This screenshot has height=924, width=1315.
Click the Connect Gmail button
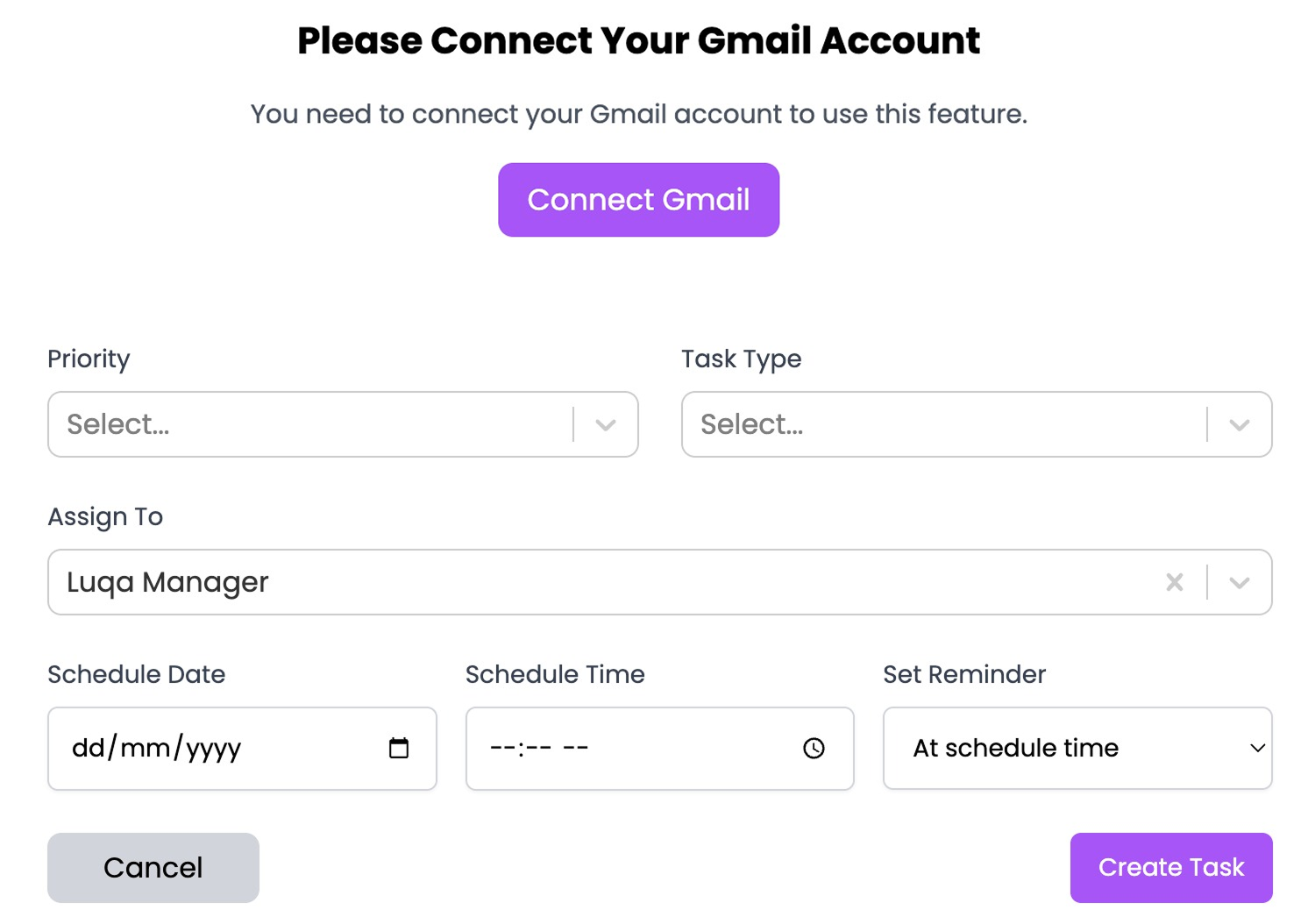(638, 200)
